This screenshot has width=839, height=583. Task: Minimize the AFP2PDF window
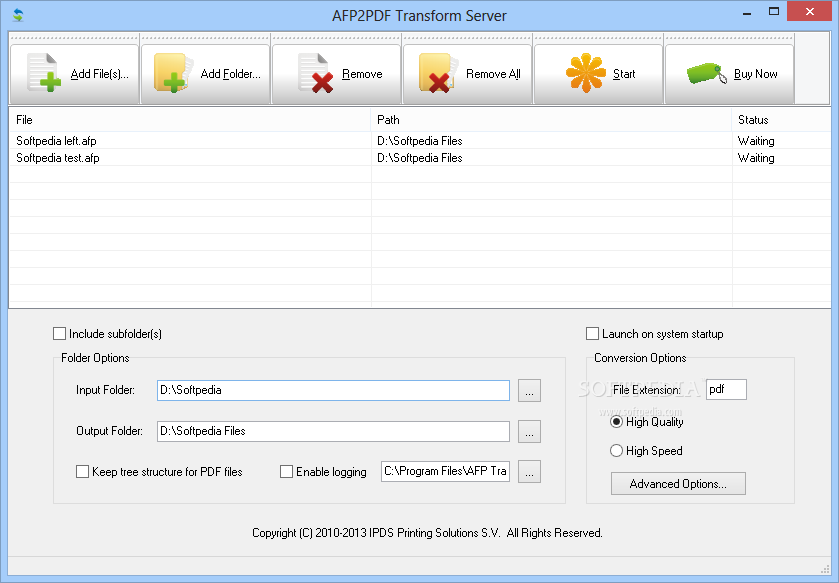[x=747, y=12]
